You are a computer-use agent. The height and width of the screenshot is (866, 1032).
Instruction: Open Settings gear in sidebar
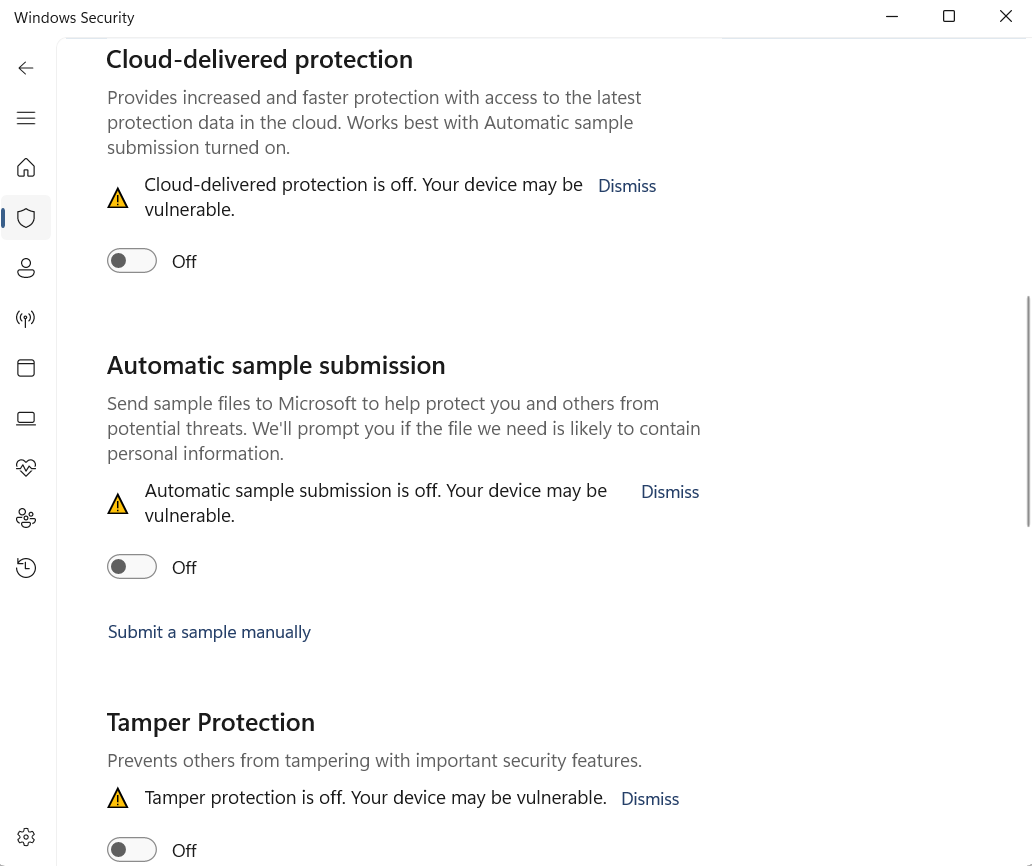tap(26, 837)
